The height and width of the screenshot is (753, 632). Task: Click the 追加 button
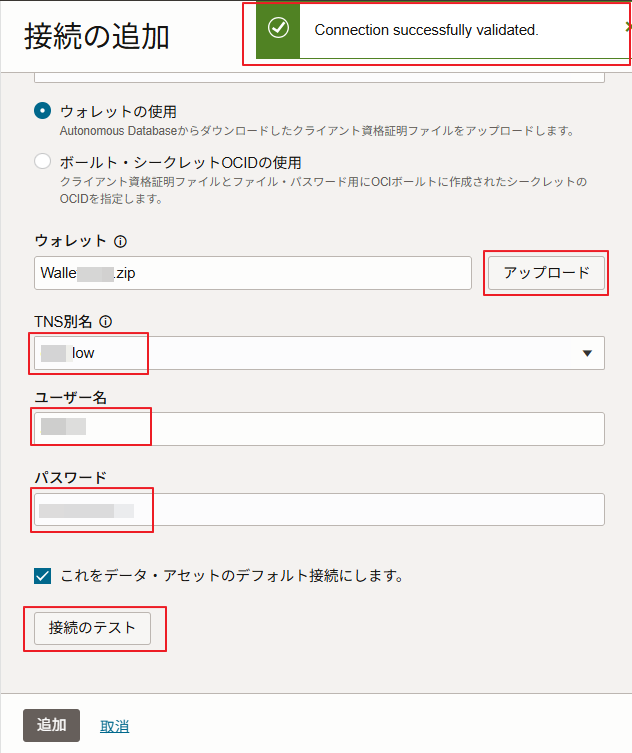coord(51,725)
